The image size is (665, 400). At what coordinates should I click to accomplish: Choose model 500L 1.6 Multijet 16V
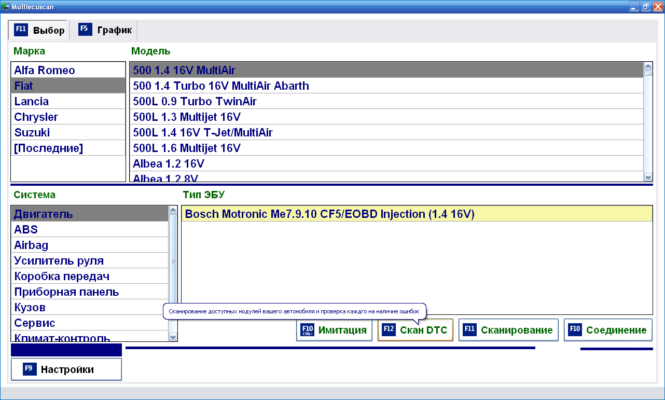[387, 148]
